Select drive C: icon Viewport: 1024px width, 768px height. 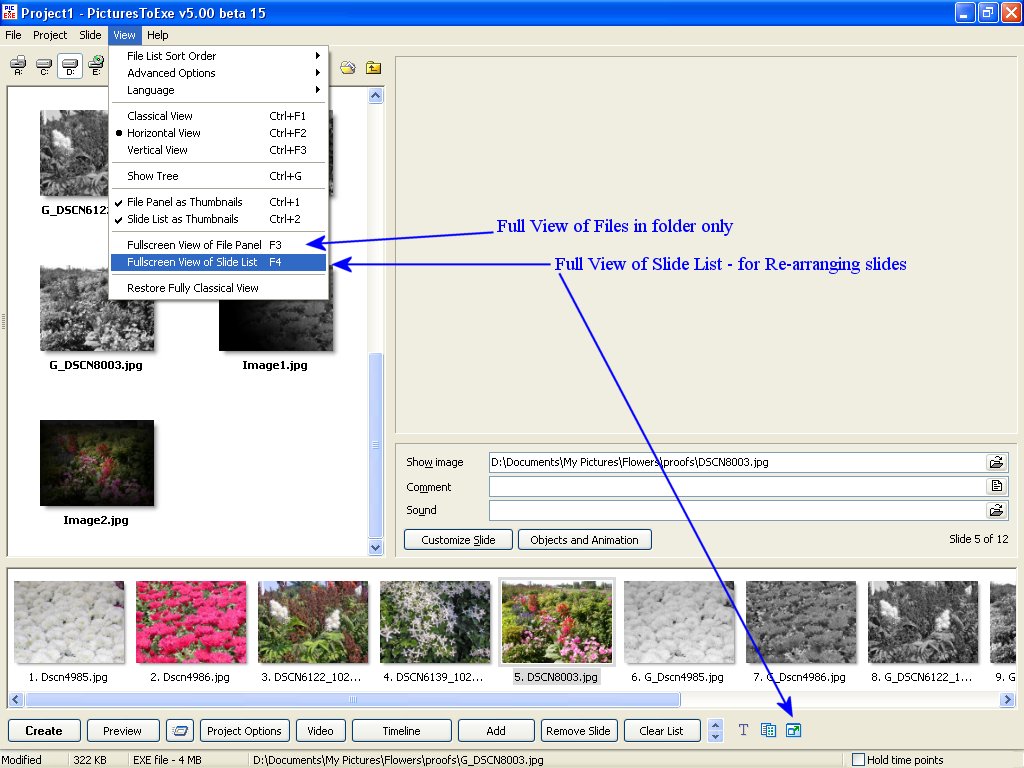(44, 65)
